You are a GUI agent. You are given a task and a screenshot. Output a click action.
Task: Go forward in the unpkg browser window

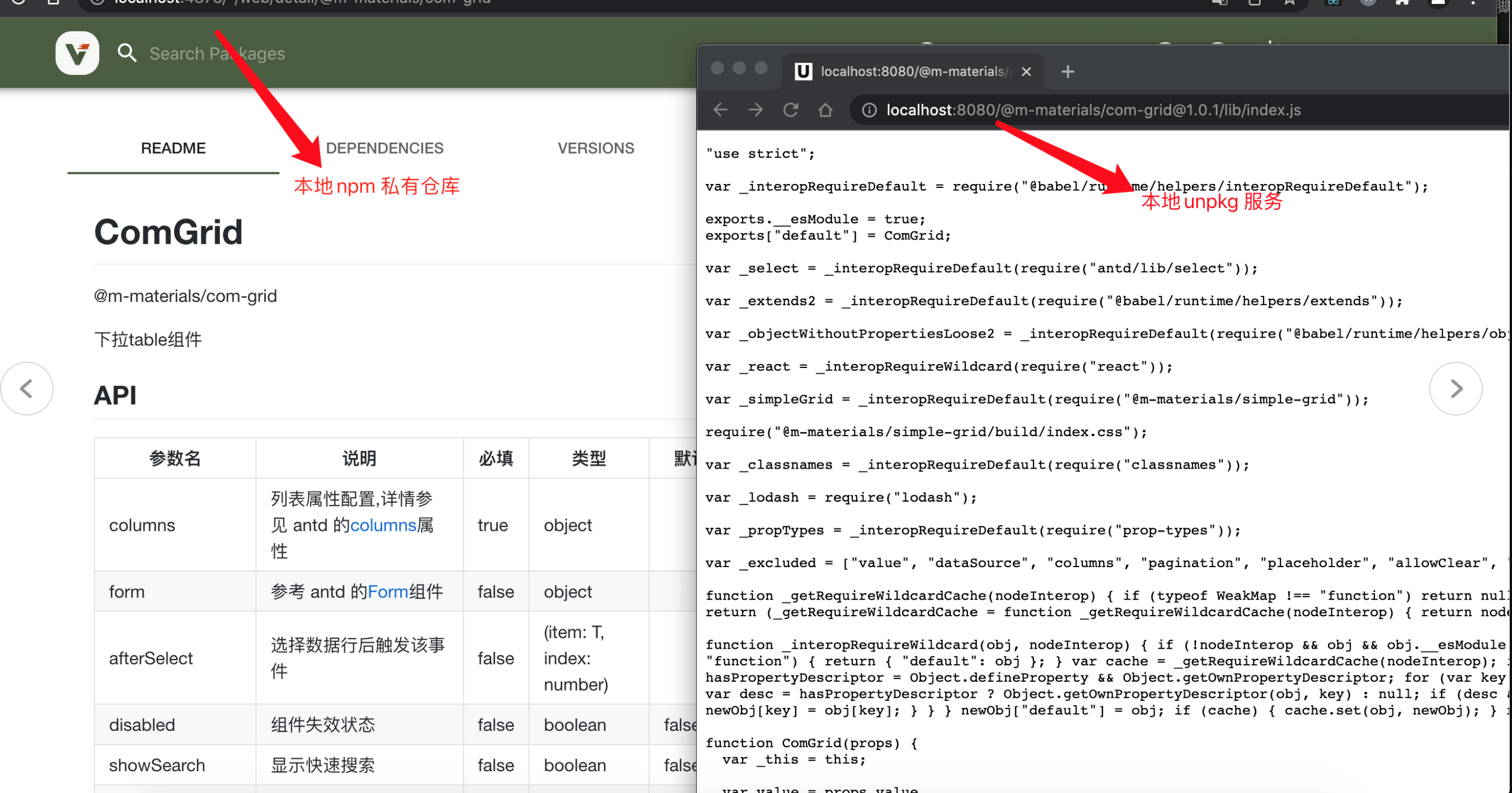coord(755,110)
